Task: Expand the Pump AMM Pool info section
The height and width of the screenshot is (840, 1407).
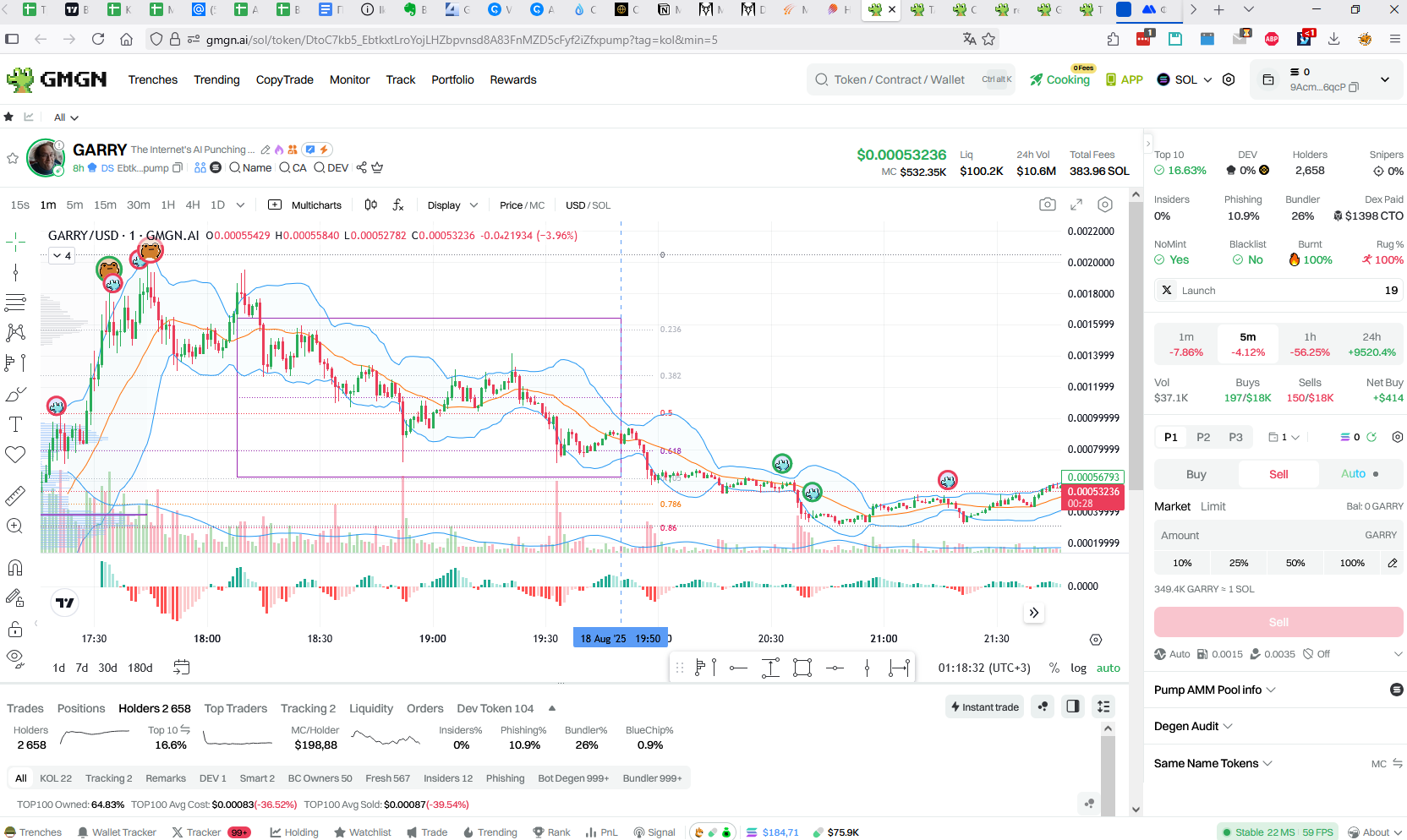Action: tap(1215, 690)
